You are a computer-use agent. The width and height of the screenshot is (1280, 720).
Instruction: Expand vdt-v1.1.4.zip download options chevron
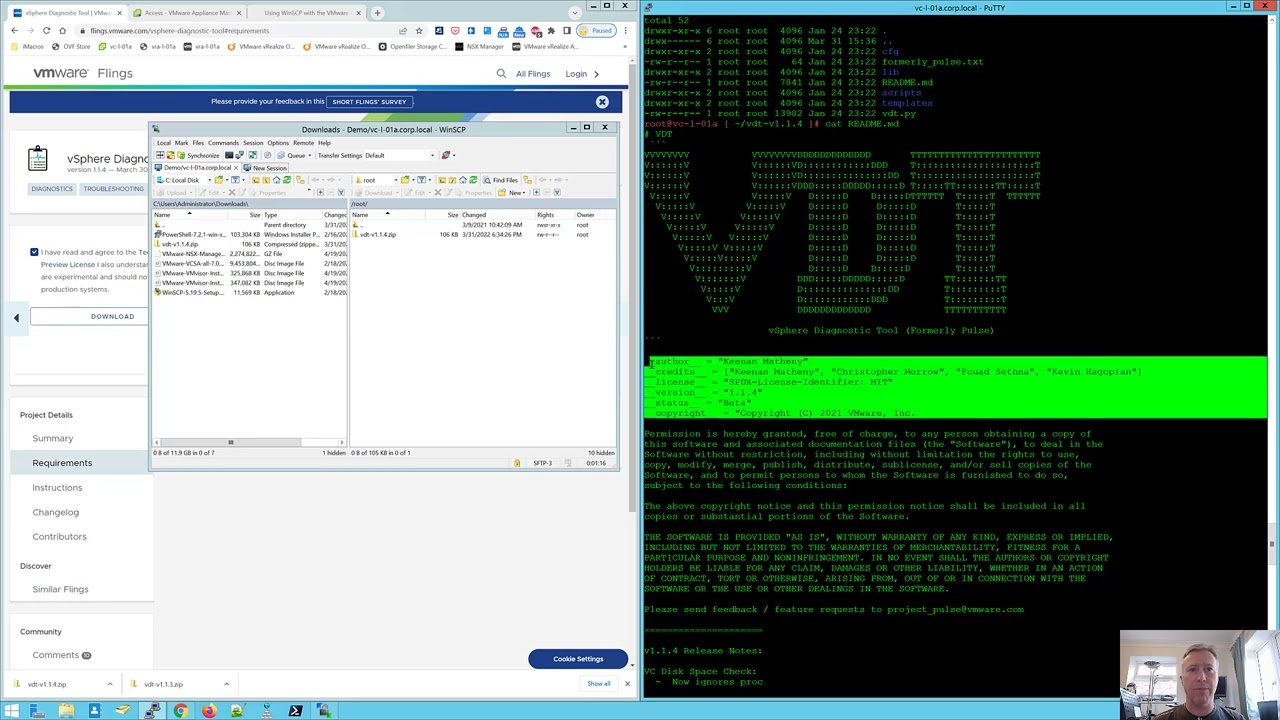pyautogui.click(x=110, y=684)
